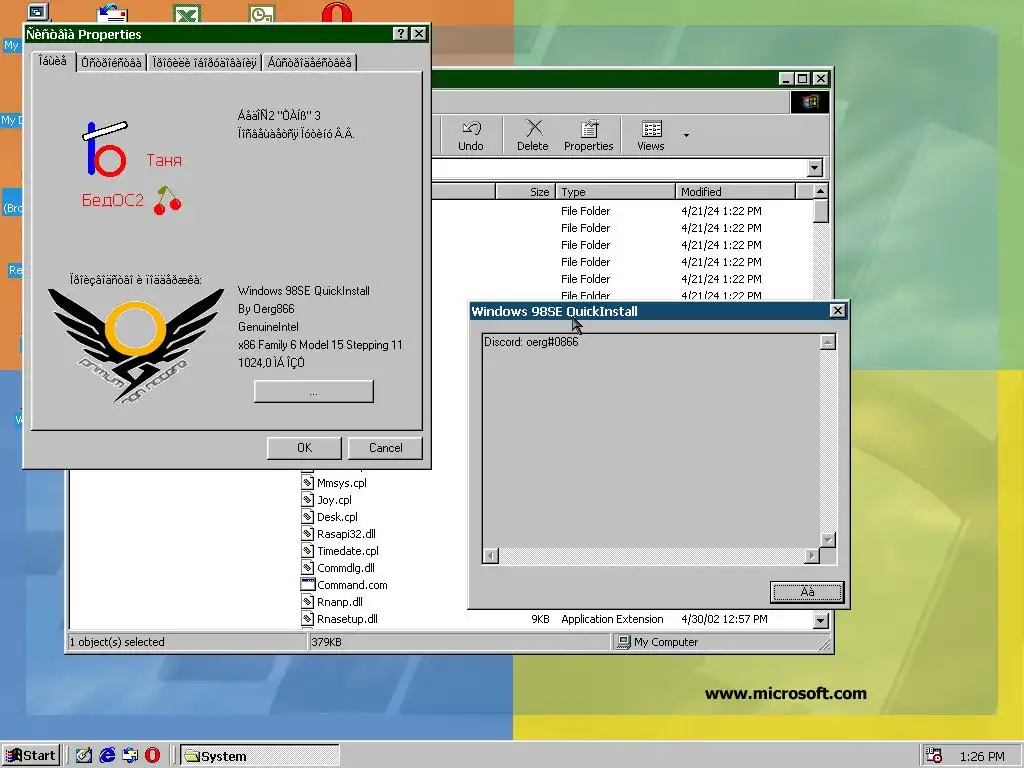Click the OK button
This screenshot has height=768, width=1024.
click(x=304, y=448)
